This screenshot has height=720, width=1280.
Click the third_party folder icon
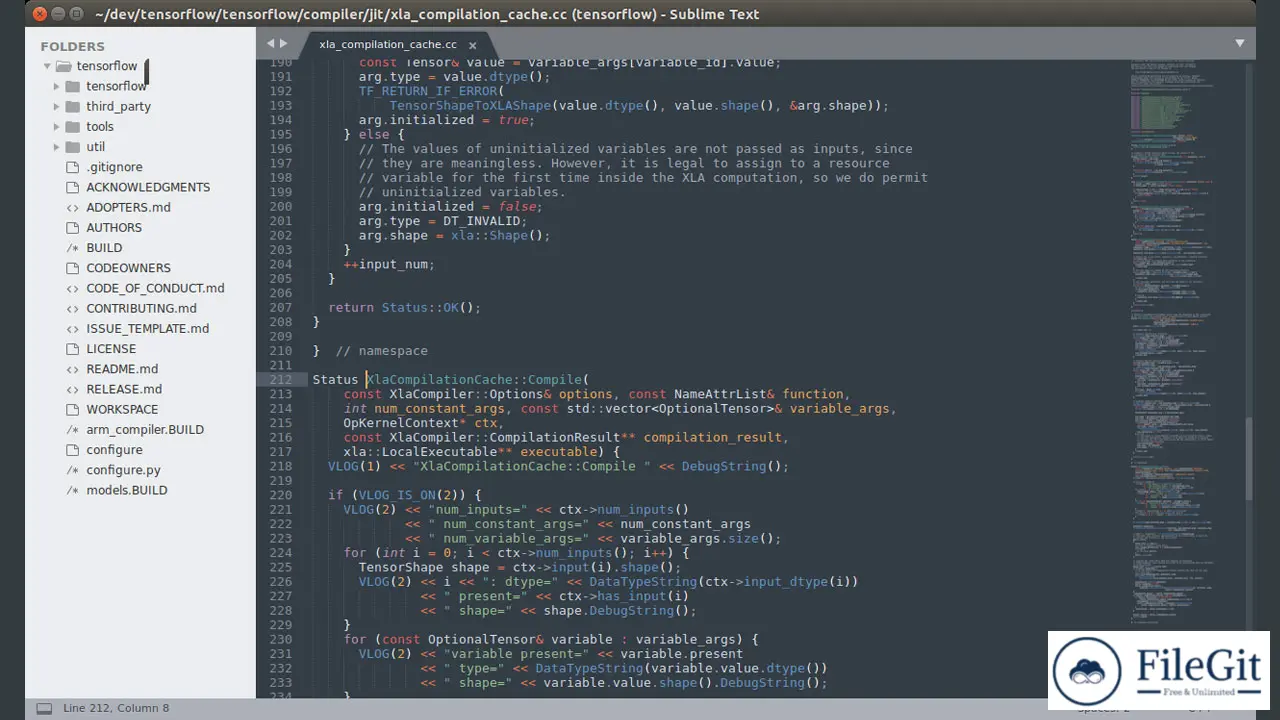(x=73, y=106)
